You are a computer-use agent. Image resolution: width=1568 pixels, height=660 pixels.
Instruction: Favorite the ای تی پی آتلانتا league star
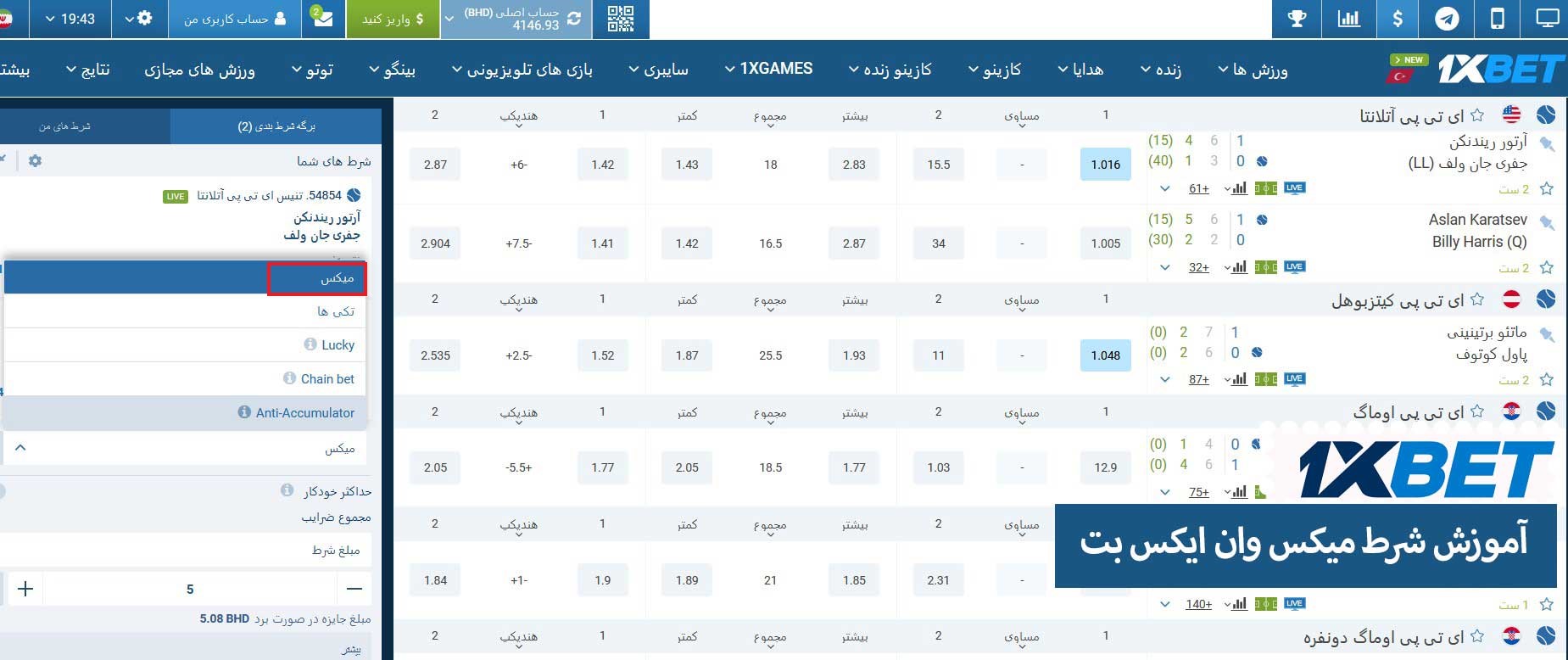coord(1478,115)
